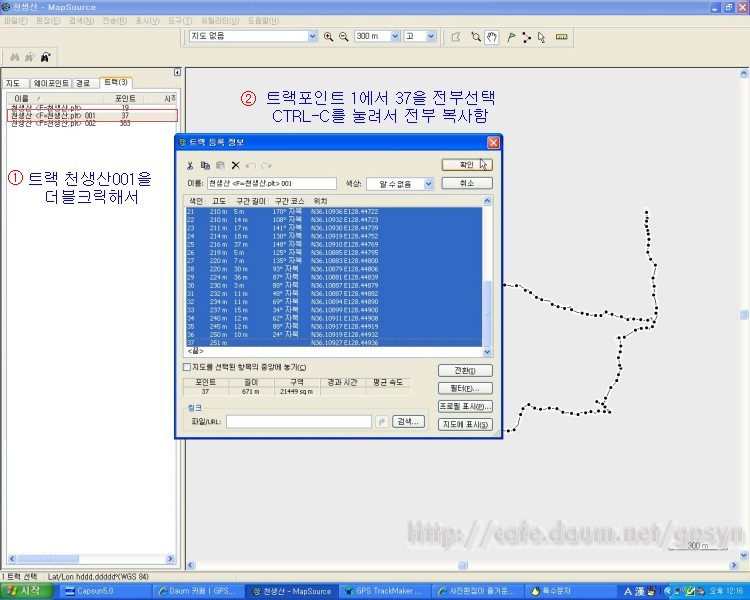Screen dimensions: 750x600
Task: Click the 이름 track name input field
Action: (x=272, y=183)
